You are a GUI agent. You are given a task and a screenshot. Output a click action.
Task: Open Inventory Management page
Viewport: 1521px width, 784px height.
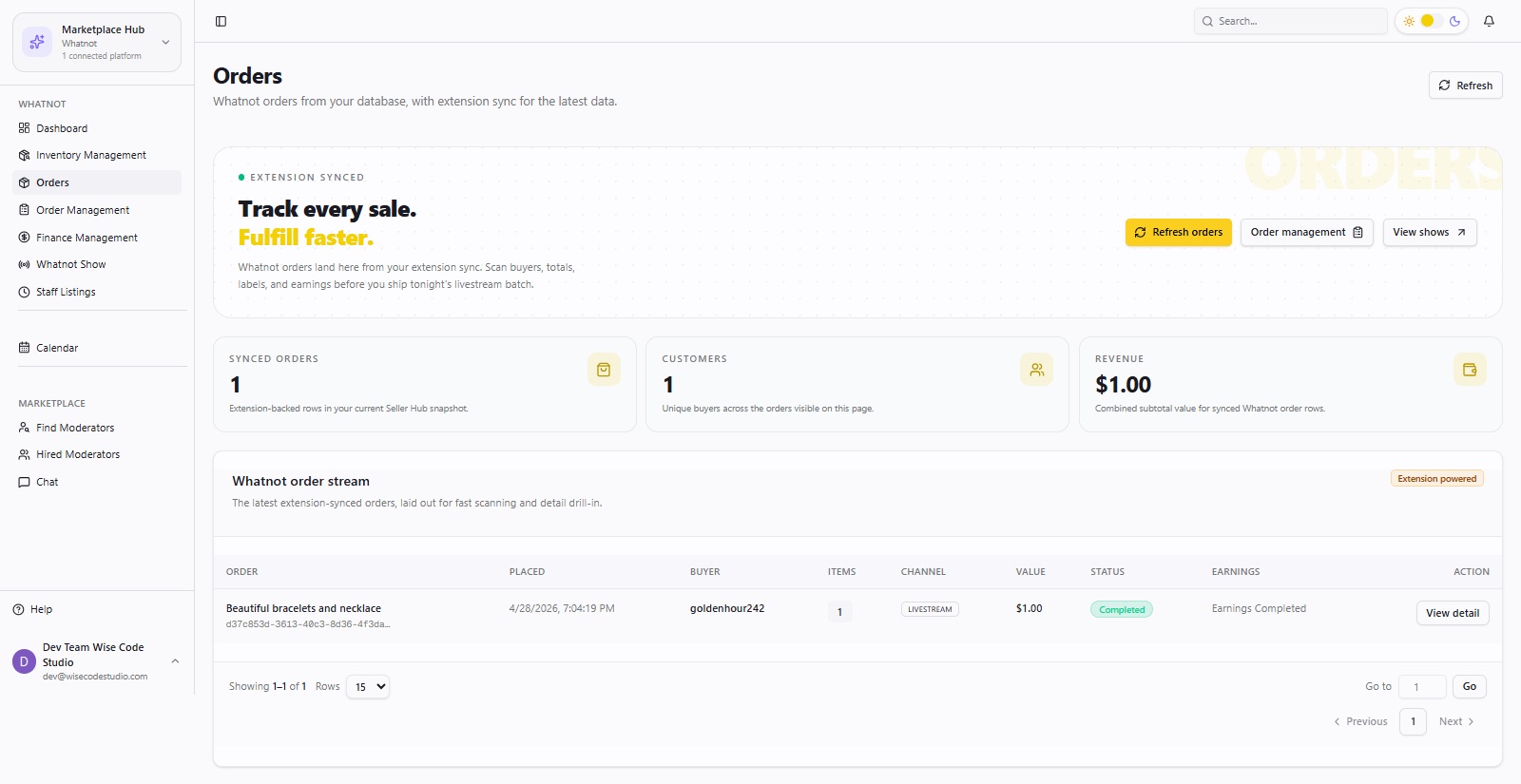[x=97, y=155]
